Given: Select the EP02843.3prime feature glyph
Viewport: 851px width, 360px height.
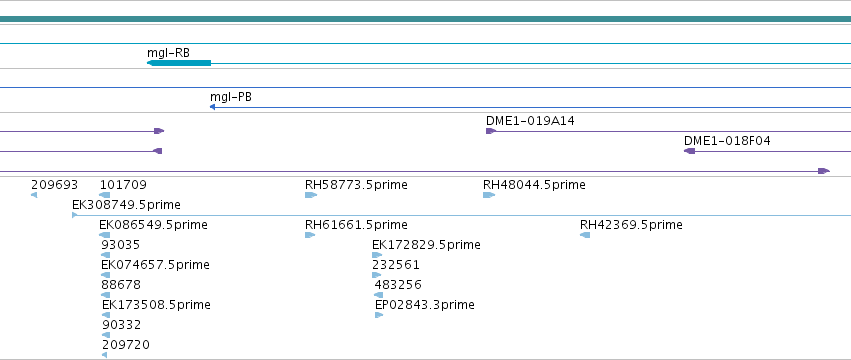Looking at the screenshot, I should pyautogui.click(x=379, y=315).
